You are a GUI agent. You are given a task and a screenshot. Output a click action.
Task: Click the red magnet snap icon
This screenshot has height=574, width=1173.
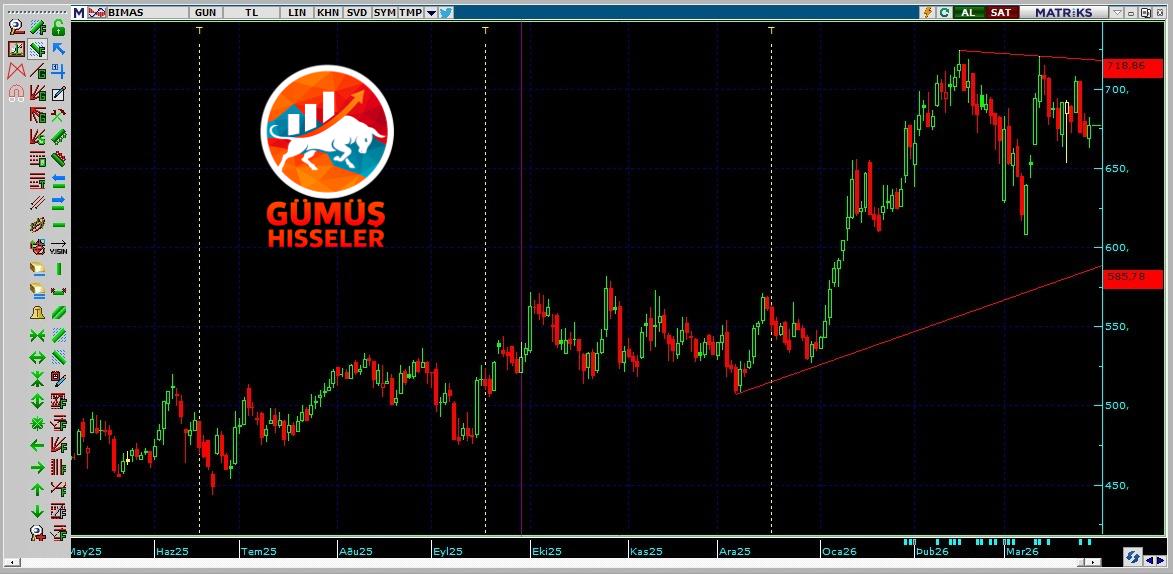point(16,94)
